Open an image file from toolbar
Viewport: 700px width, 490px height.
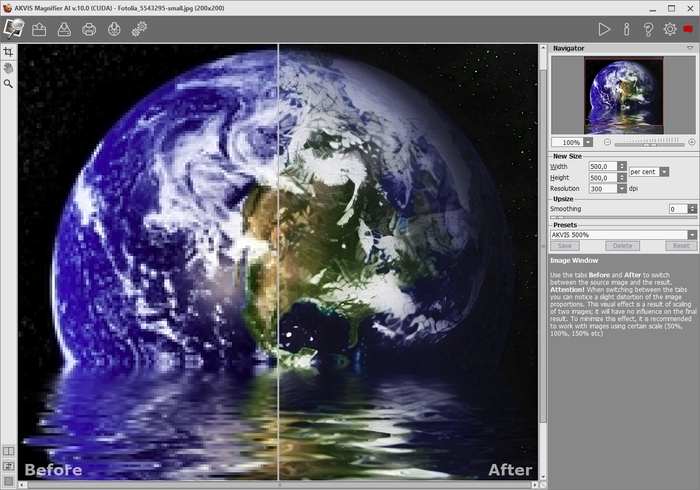tap(39, 29)
